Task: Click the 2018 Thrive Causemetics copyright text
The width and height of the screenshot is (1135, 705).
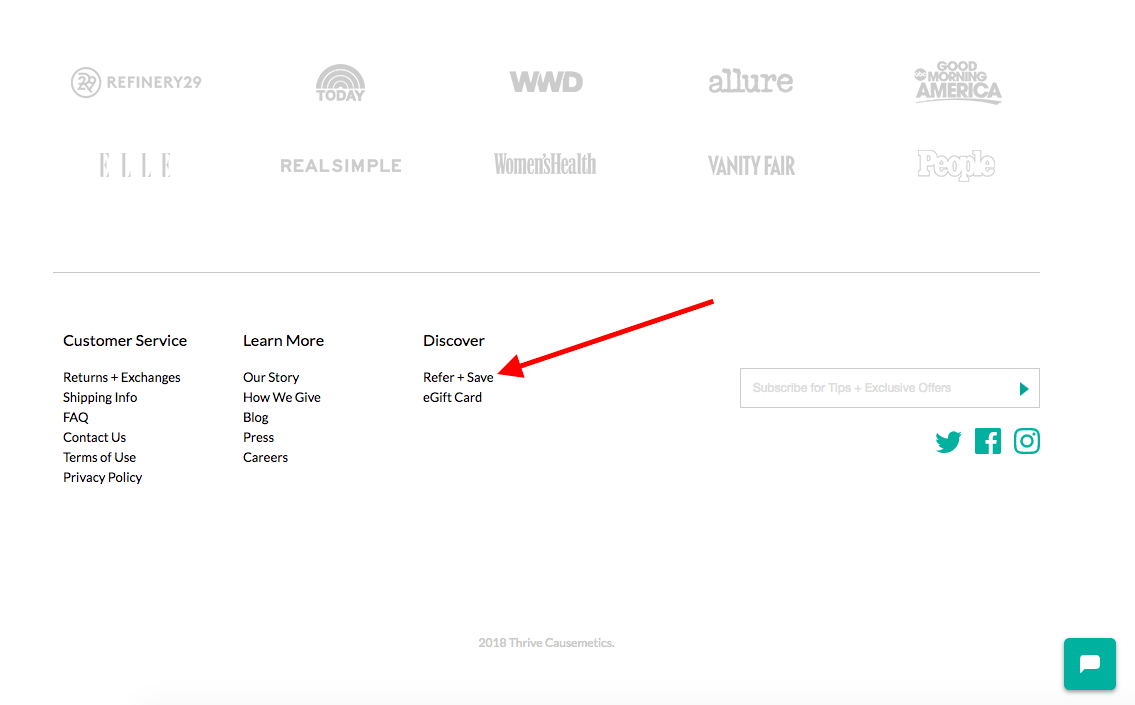Action: (x=547, y=643)
